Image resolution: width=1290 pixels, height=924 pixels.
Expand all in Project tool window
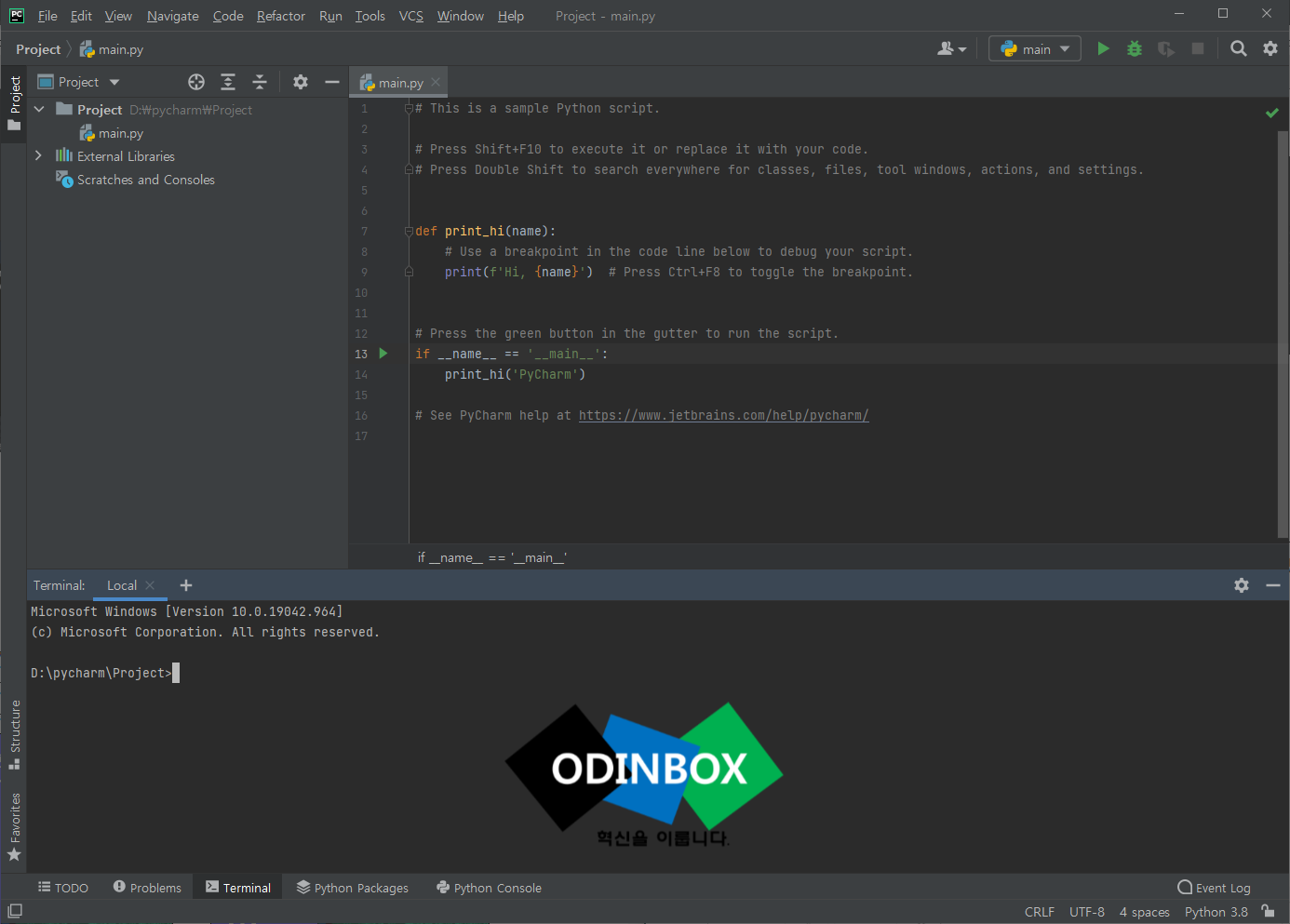point(228,82)
